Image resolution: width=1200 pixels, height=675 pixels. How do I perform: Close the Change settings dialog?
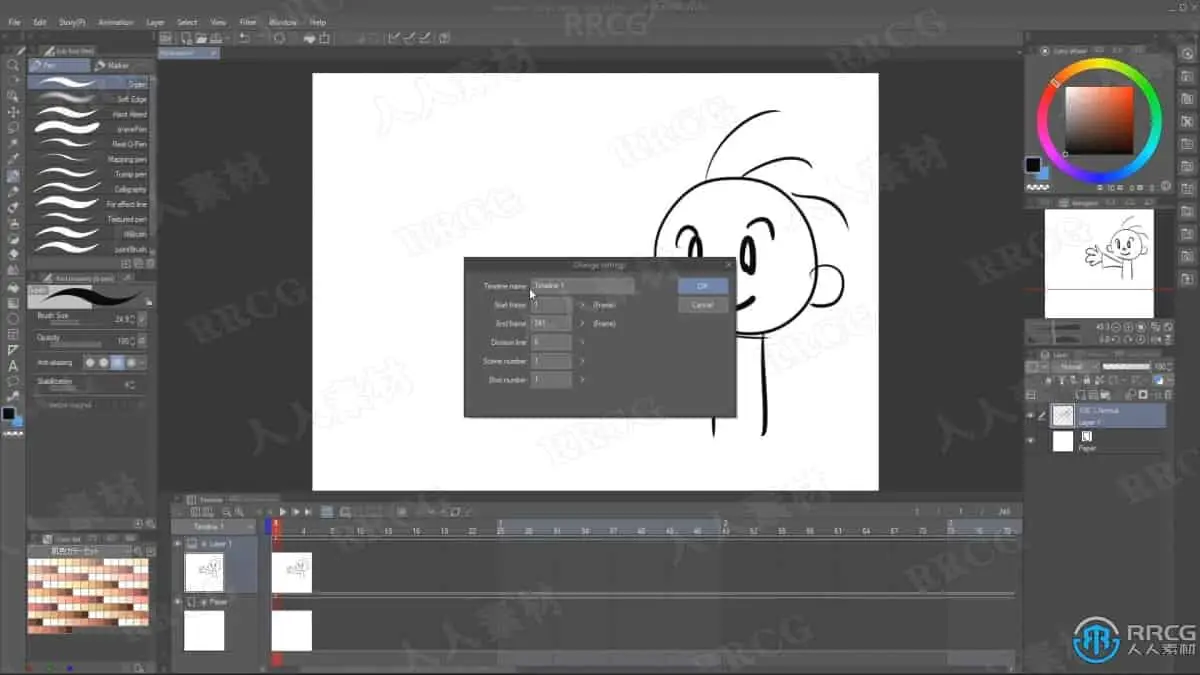pyautogui.click(x=727, y=265)
